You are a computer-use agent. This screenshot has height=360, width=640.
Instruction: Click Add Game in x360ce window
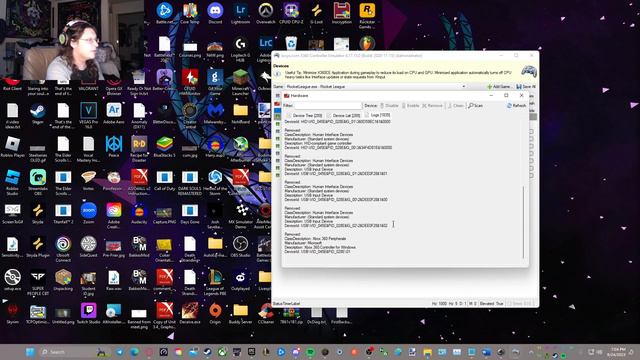pos(499,87)
